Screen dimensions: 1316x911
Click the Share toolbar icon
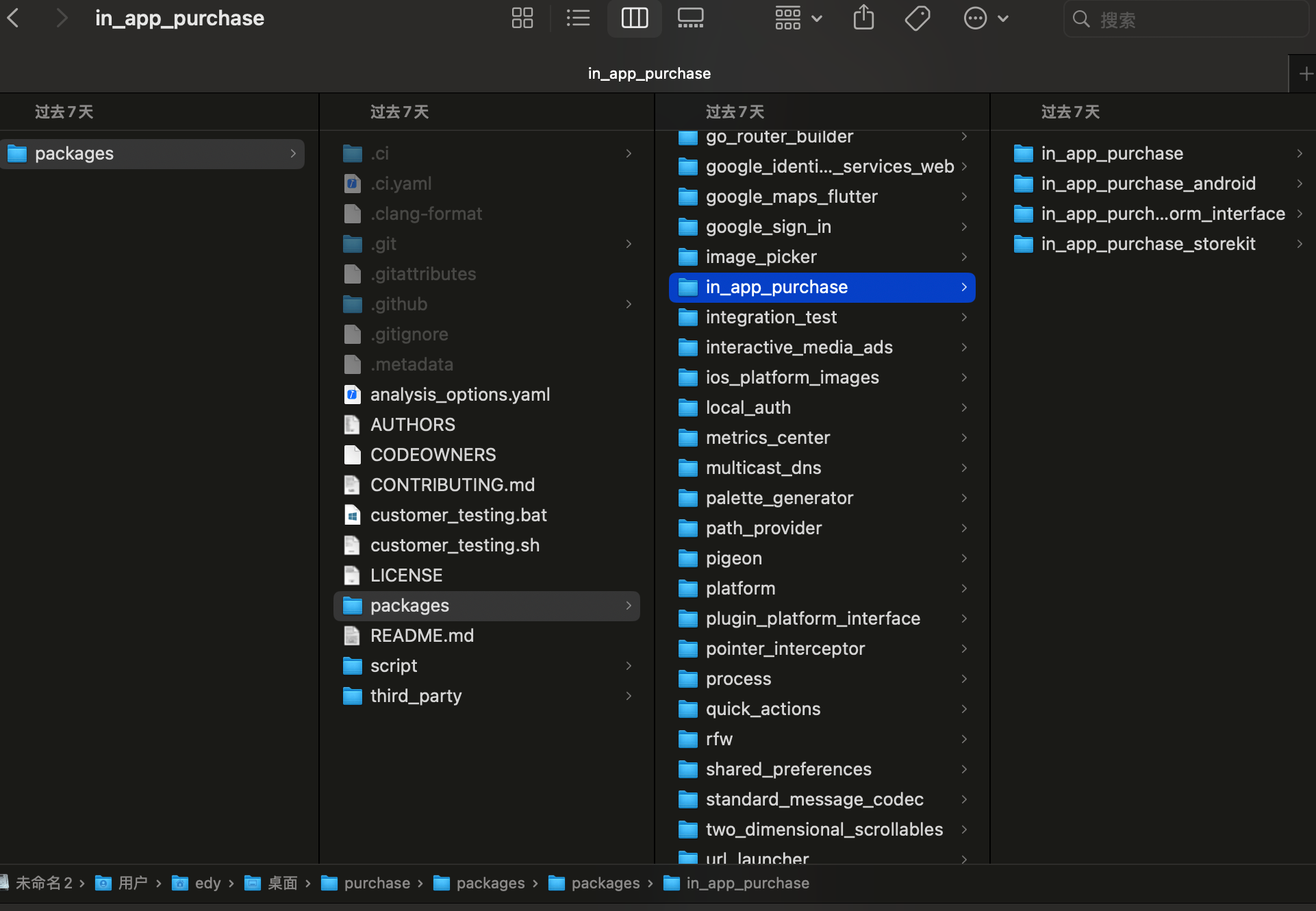(x=864, y=18)
